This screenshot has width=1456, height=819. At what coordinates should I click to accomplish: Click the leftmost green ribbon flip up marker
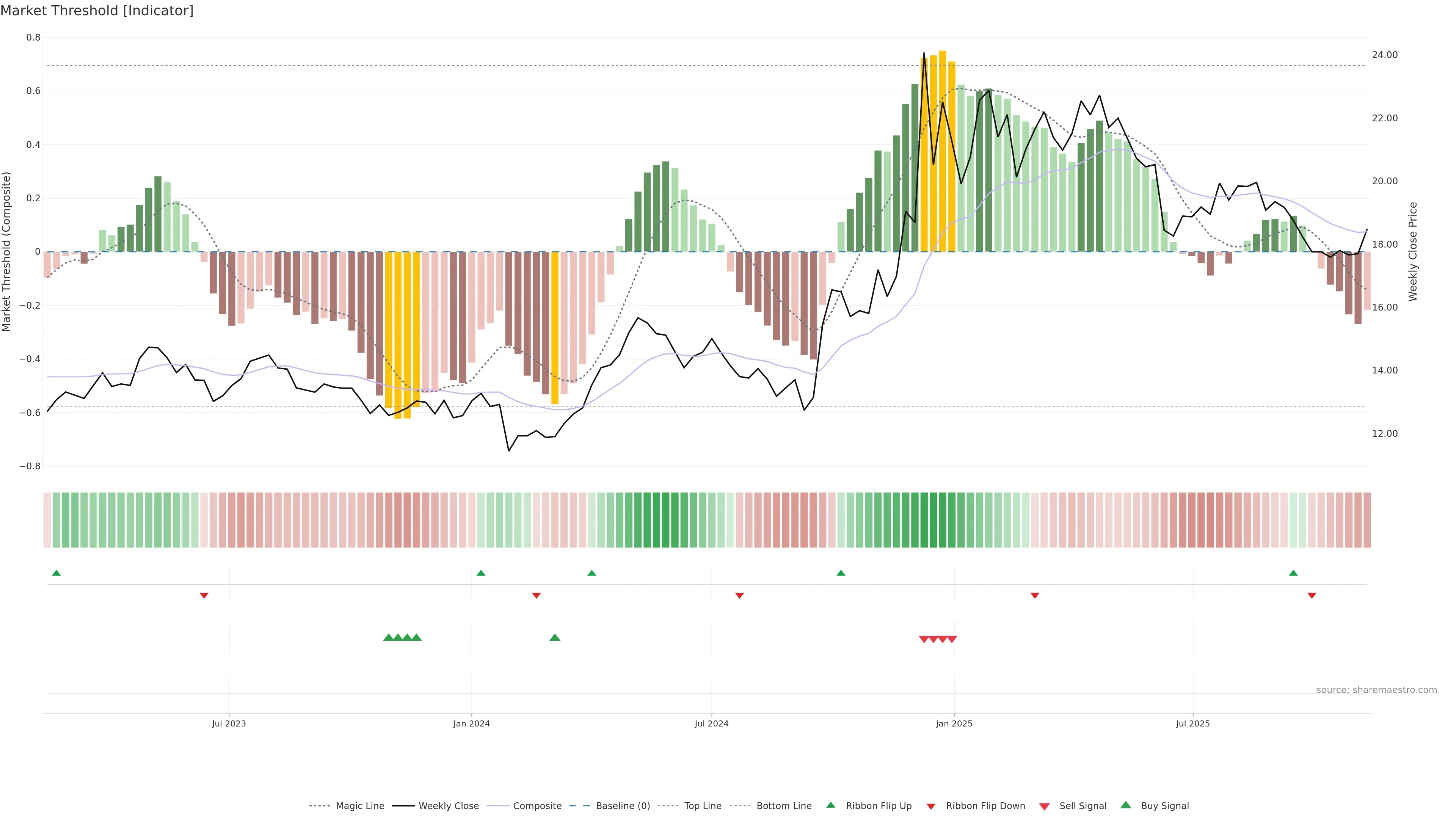56,573
